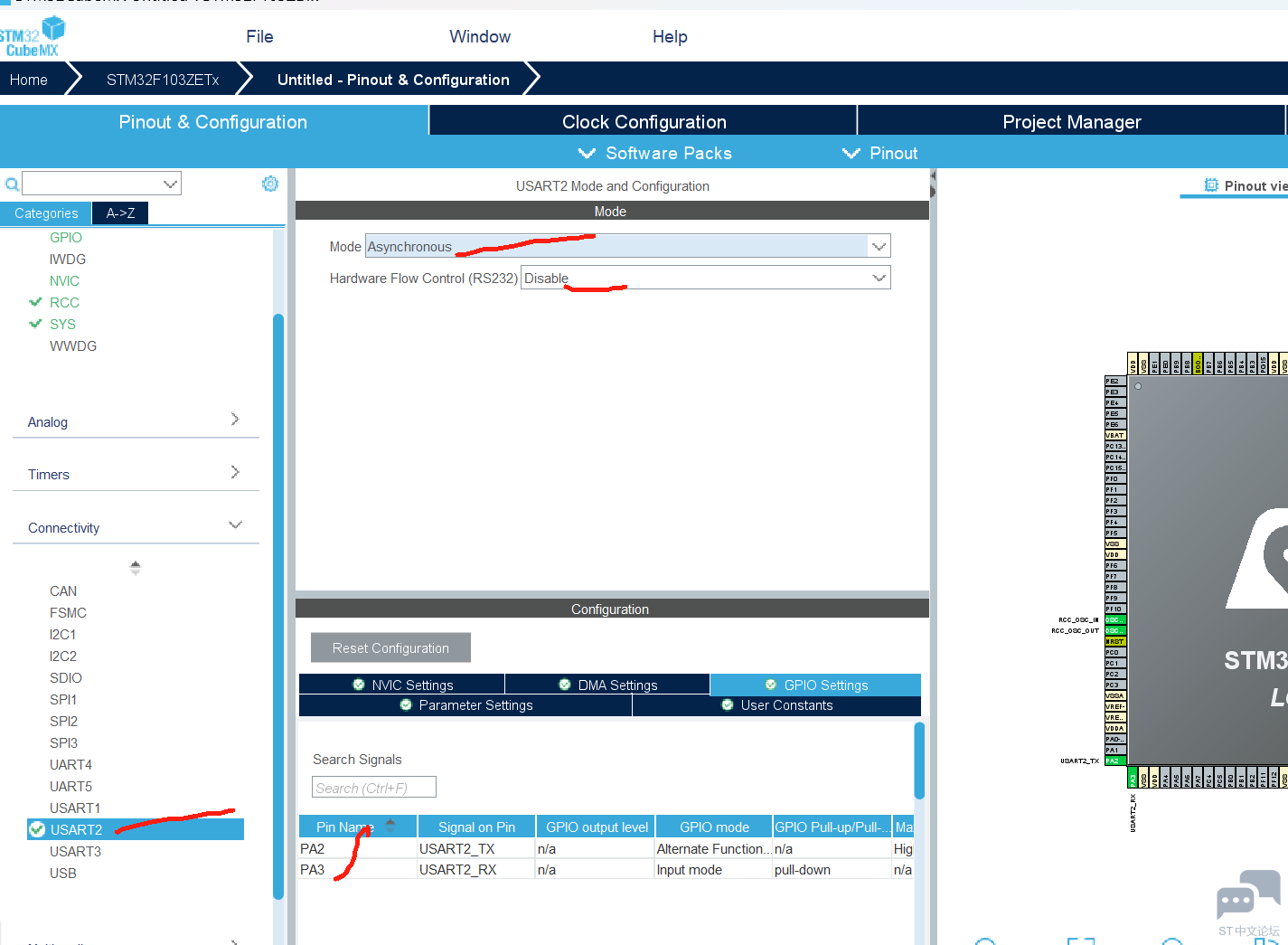Click the Configuration panel vertical scrollbar

pyautogui.click(x=919, y=761)
